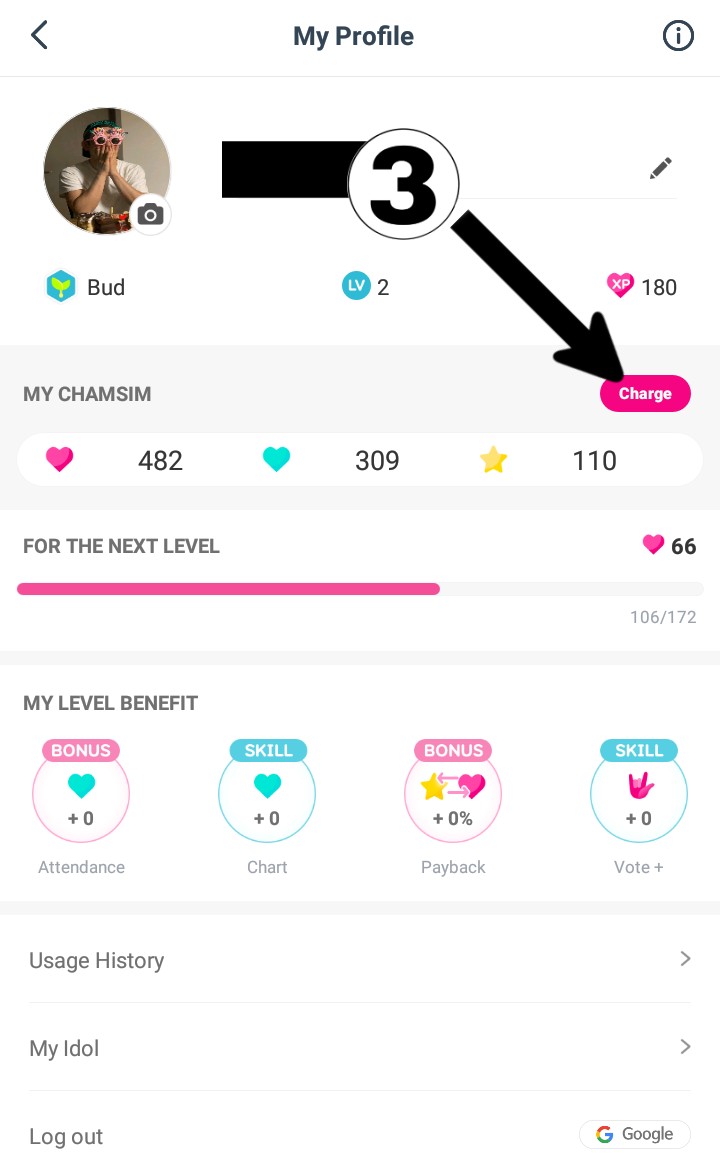The height and width of the screenshot is (1165, 720).
Task: Tap the Bud rank badge icon
Action: pyautogui.click(x=61, y=287)
